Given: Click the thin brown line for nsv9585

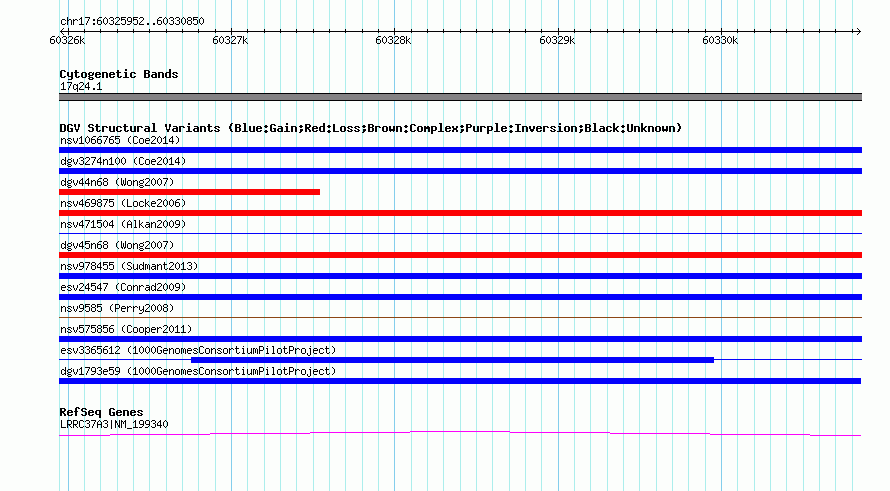Looking at the screenshot, I should [x=460, y=317].
